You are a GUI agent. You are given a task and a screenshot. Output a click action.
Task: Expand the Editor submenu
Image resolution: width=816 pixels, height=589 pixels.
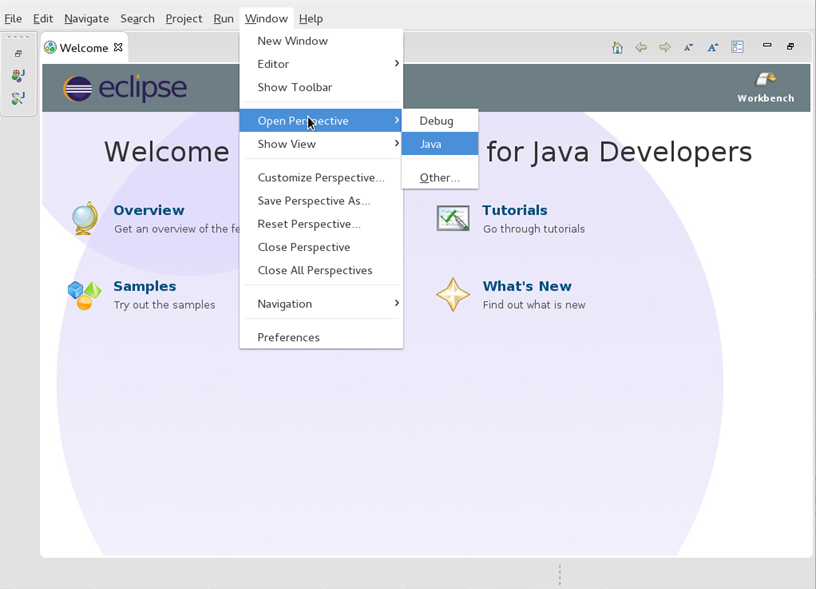pos(321,64)
